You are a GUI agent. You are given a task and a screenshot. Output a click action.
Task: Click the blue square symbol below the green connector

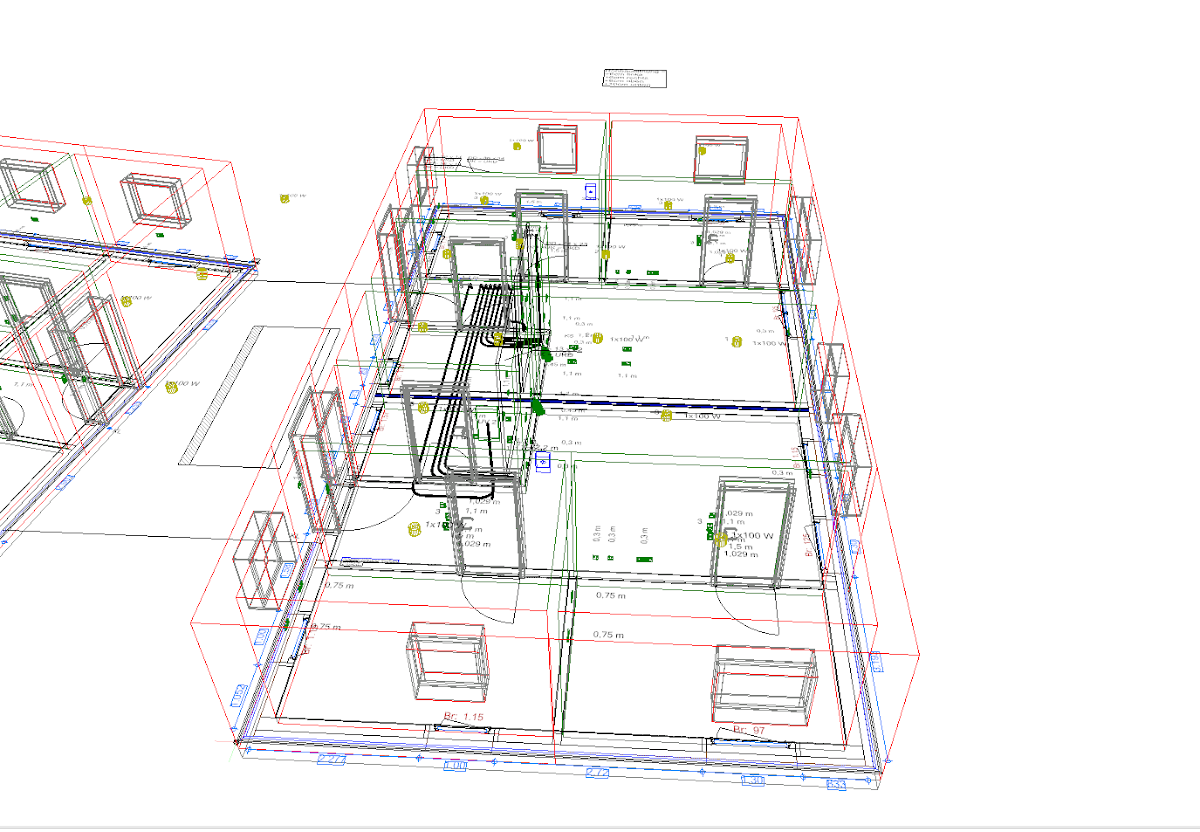(x=543, y=462)
